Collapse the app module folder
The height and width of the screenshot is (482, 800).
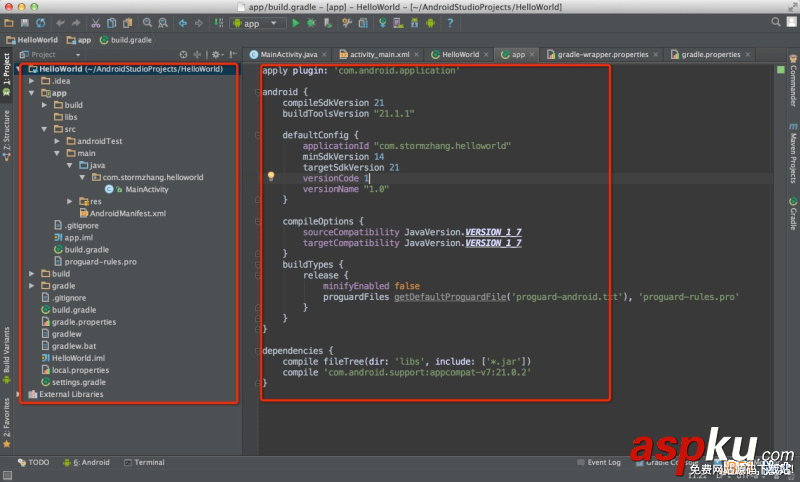coord(32,93)
